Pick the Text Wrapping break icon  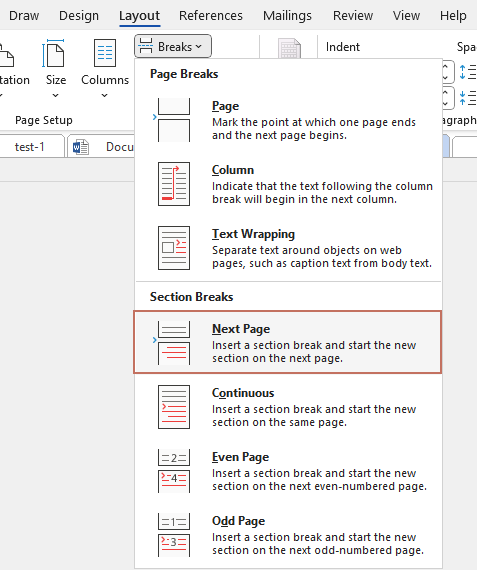coord(174,248)
